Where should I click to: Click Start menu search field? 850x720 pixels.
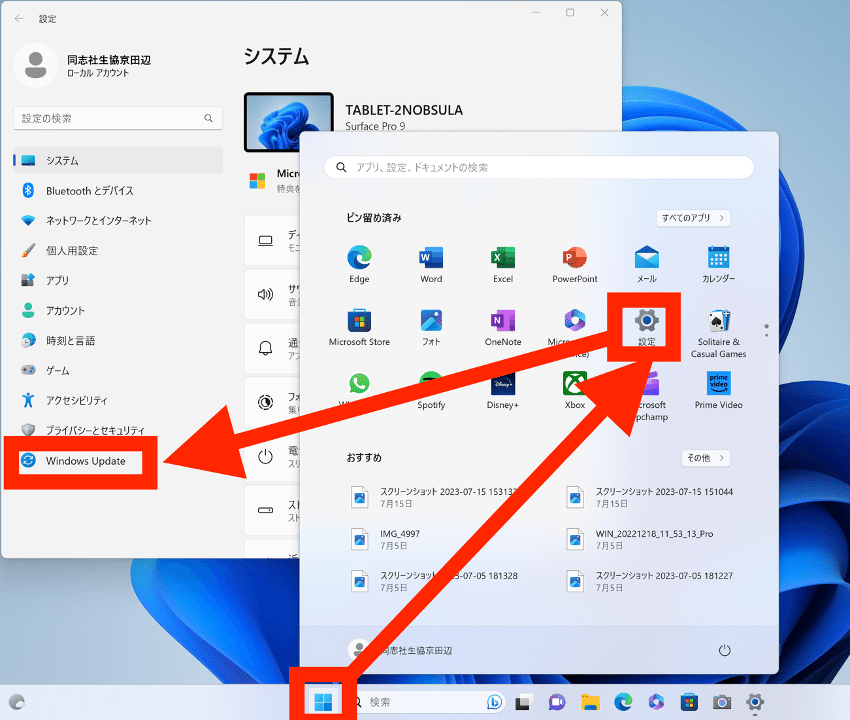(539, 168)
